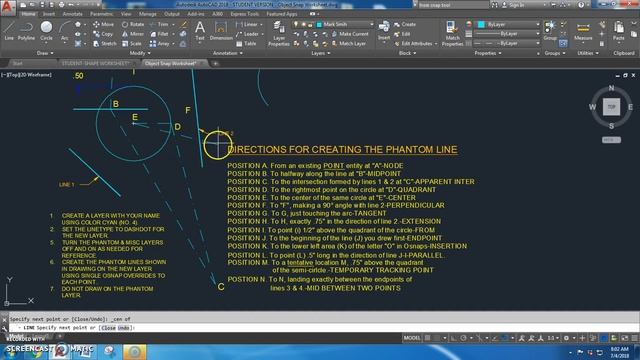Expand the Draw panel
This screenshot has width=640, height=360.
(x=45, y=53)
